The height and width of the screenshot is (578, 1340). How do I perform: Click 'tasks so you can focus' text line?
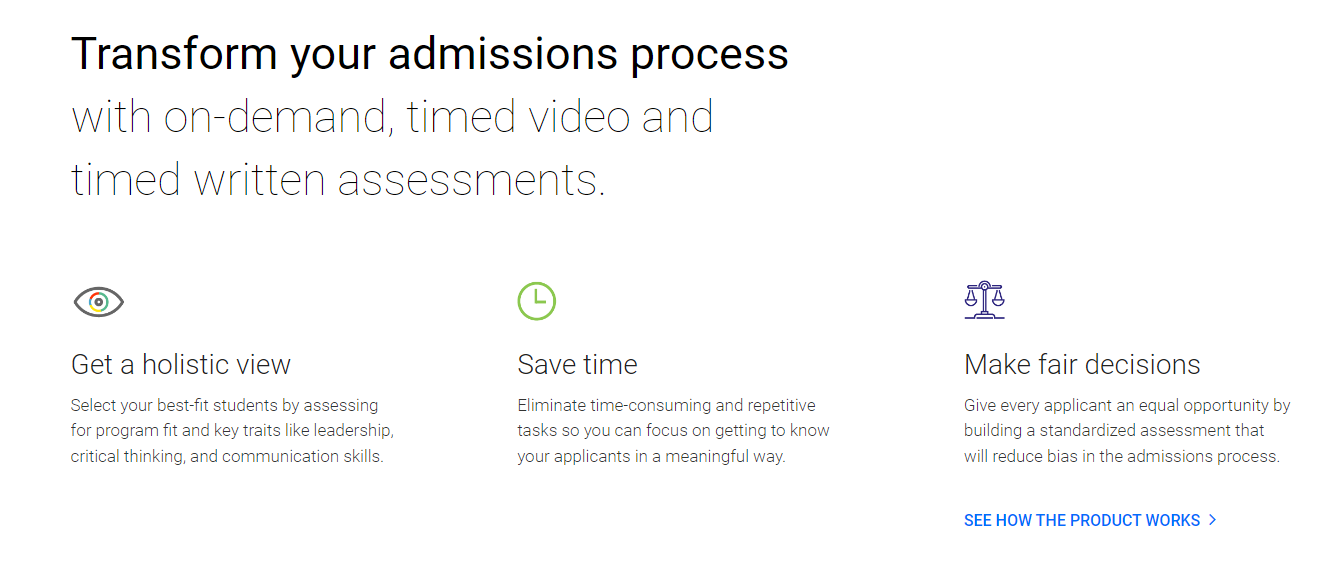673,431
